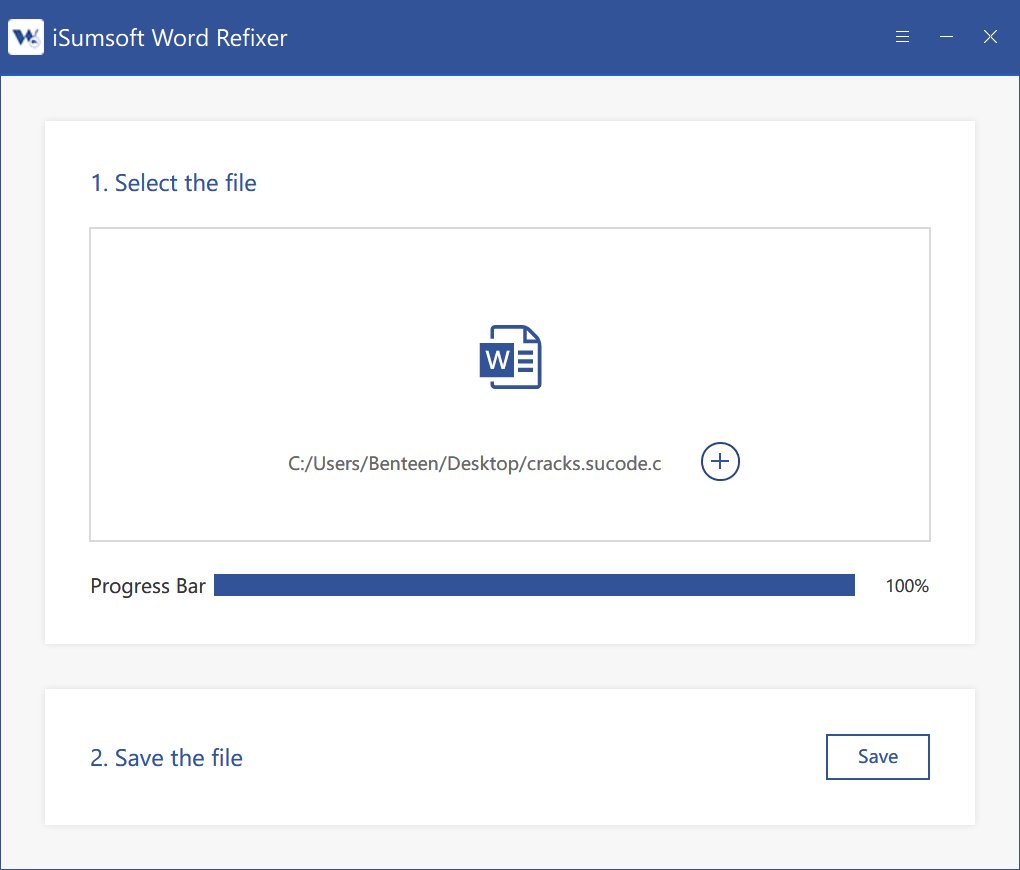The width and height of the screenshot is (1020, 870).
Task: Click the "Progress Bar" label
Action: [x=148, y=586]
